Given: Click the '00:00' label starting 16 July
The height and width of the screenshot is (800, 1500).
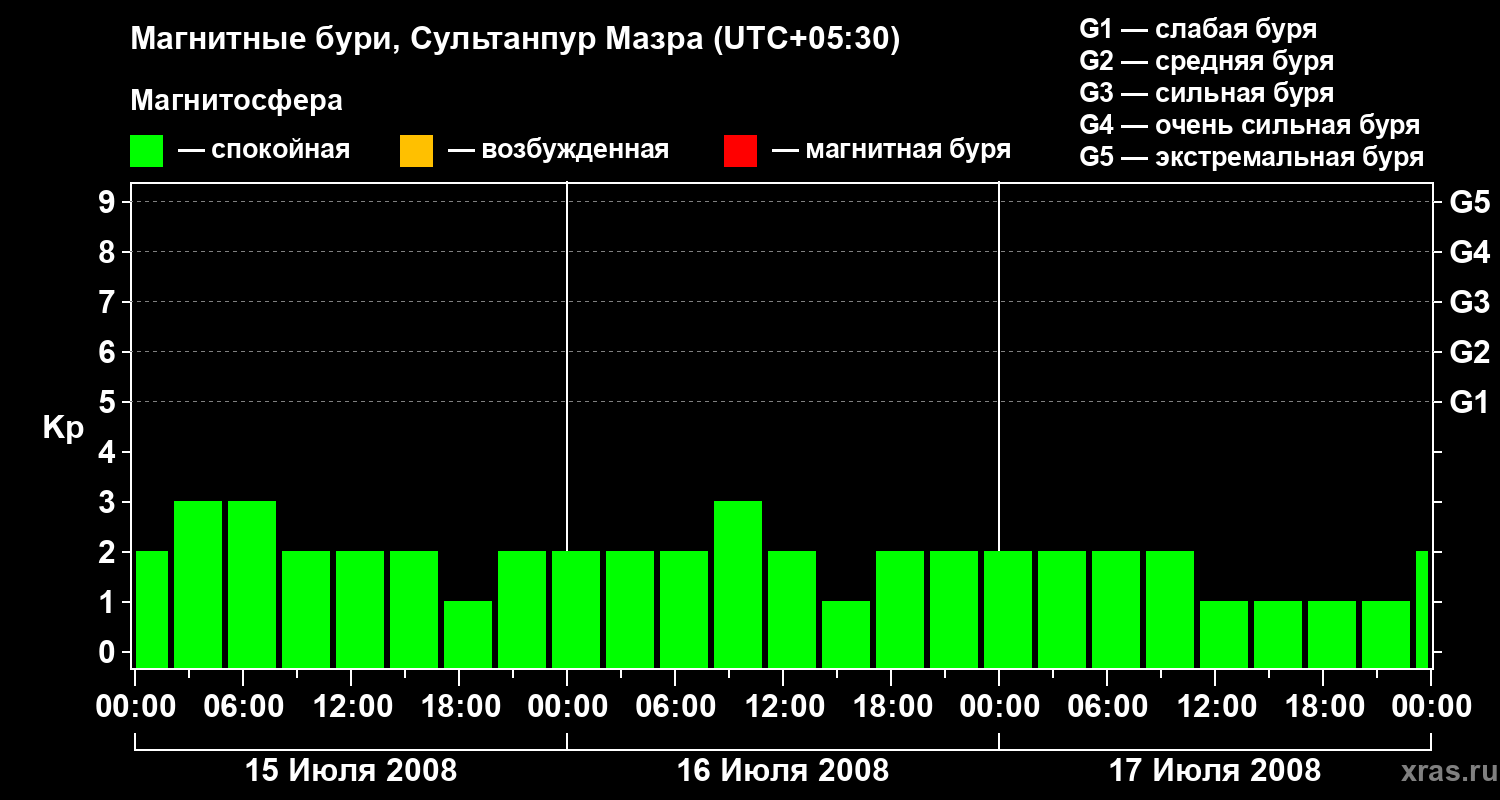Looking at the screenshot, I should pyautogui.click(x=567, y=706).
